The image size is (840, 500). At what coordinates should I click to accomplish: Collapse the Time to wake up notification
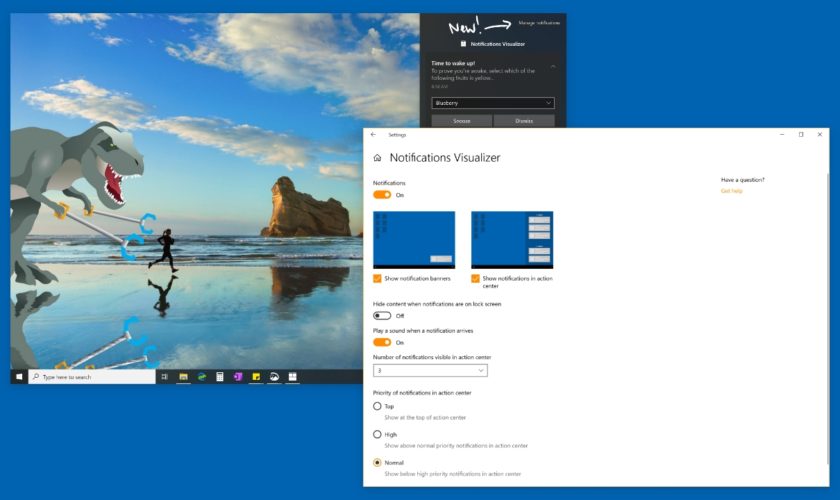554,66
